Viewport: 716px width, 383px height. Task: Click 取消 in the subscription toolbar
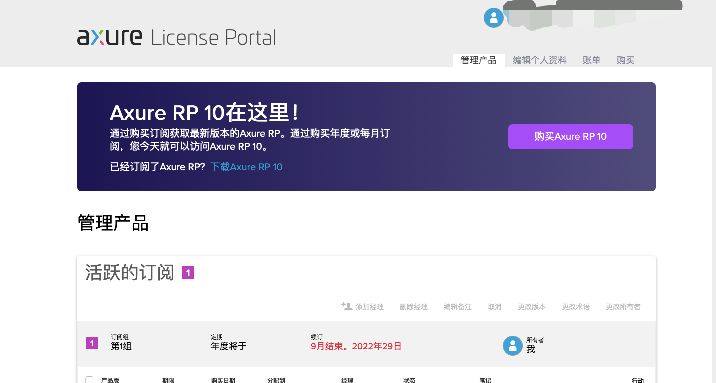495,307
